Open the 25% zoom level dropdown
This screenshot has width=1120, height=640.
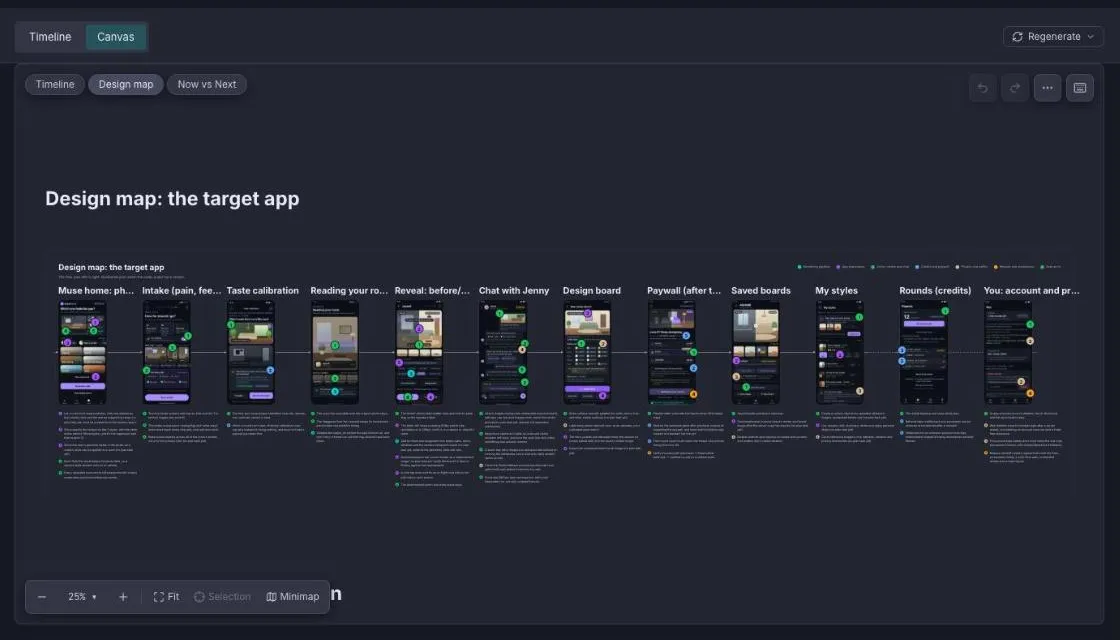pos(82,597)
